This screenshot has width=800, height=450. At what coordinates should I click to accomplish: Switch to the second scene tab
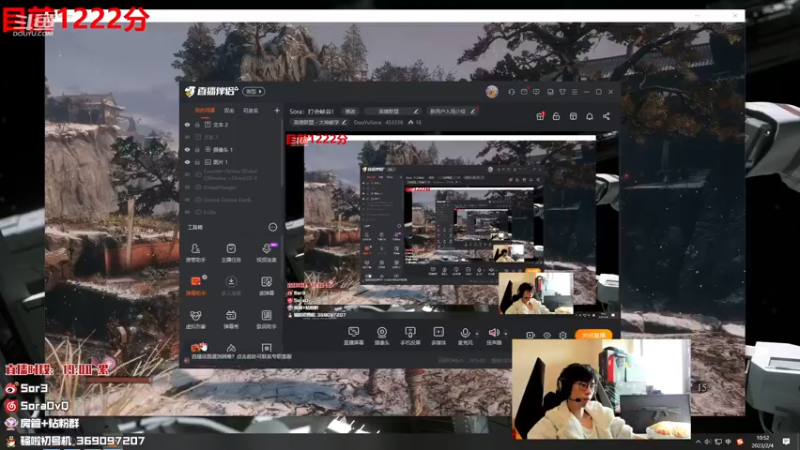[229, 110]
